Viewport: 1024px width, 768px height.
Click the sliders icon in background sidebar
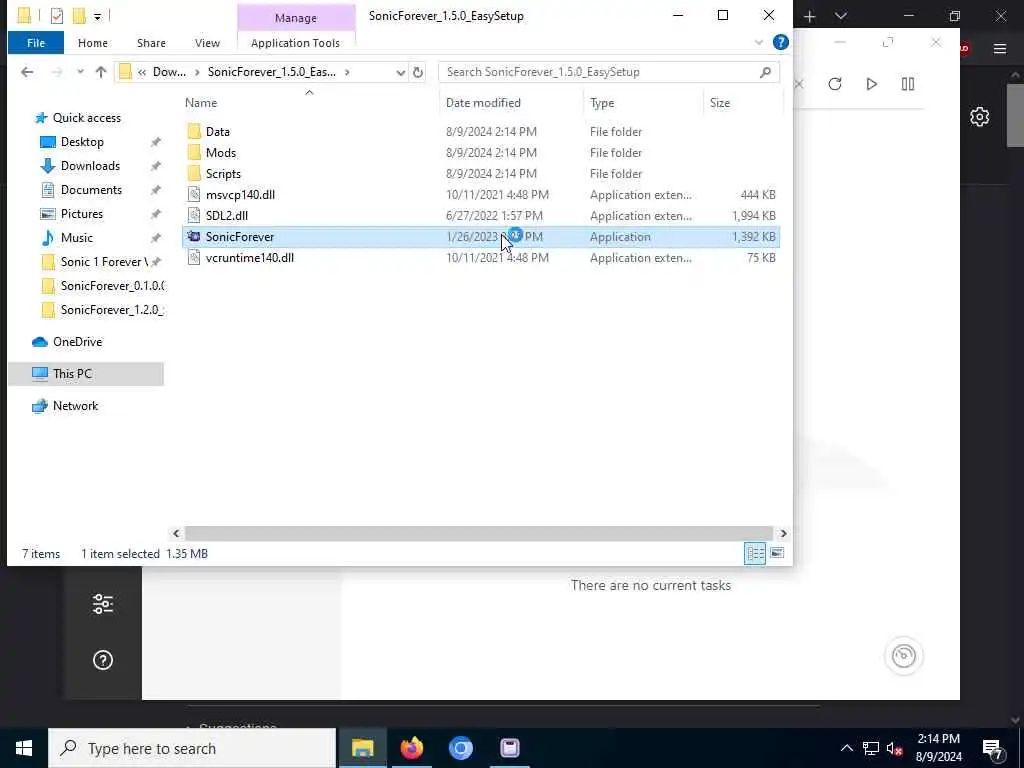pyautogui.click(x=103, y=603)
